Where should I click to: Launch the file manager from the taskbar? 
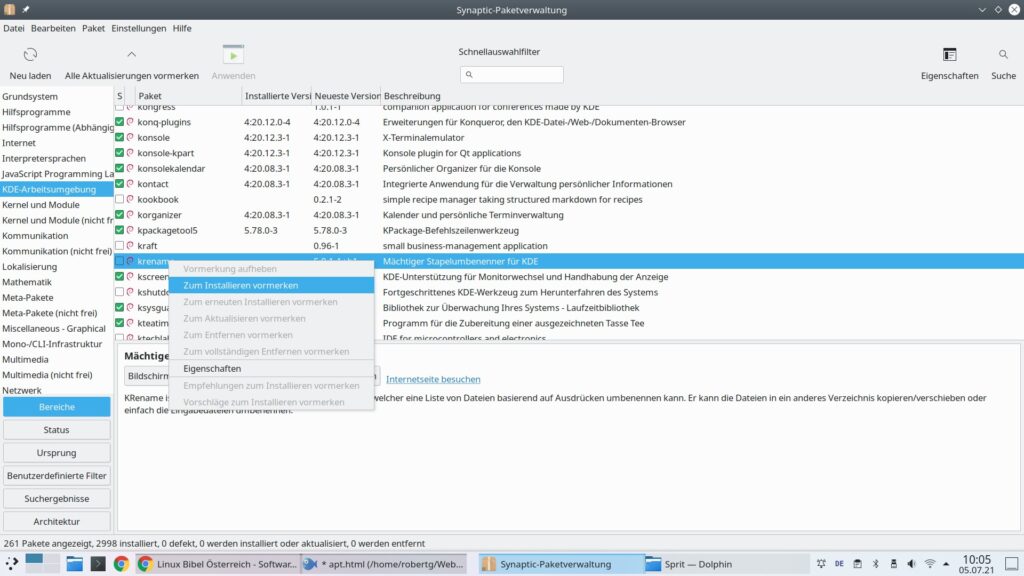[x=74, y=564]
